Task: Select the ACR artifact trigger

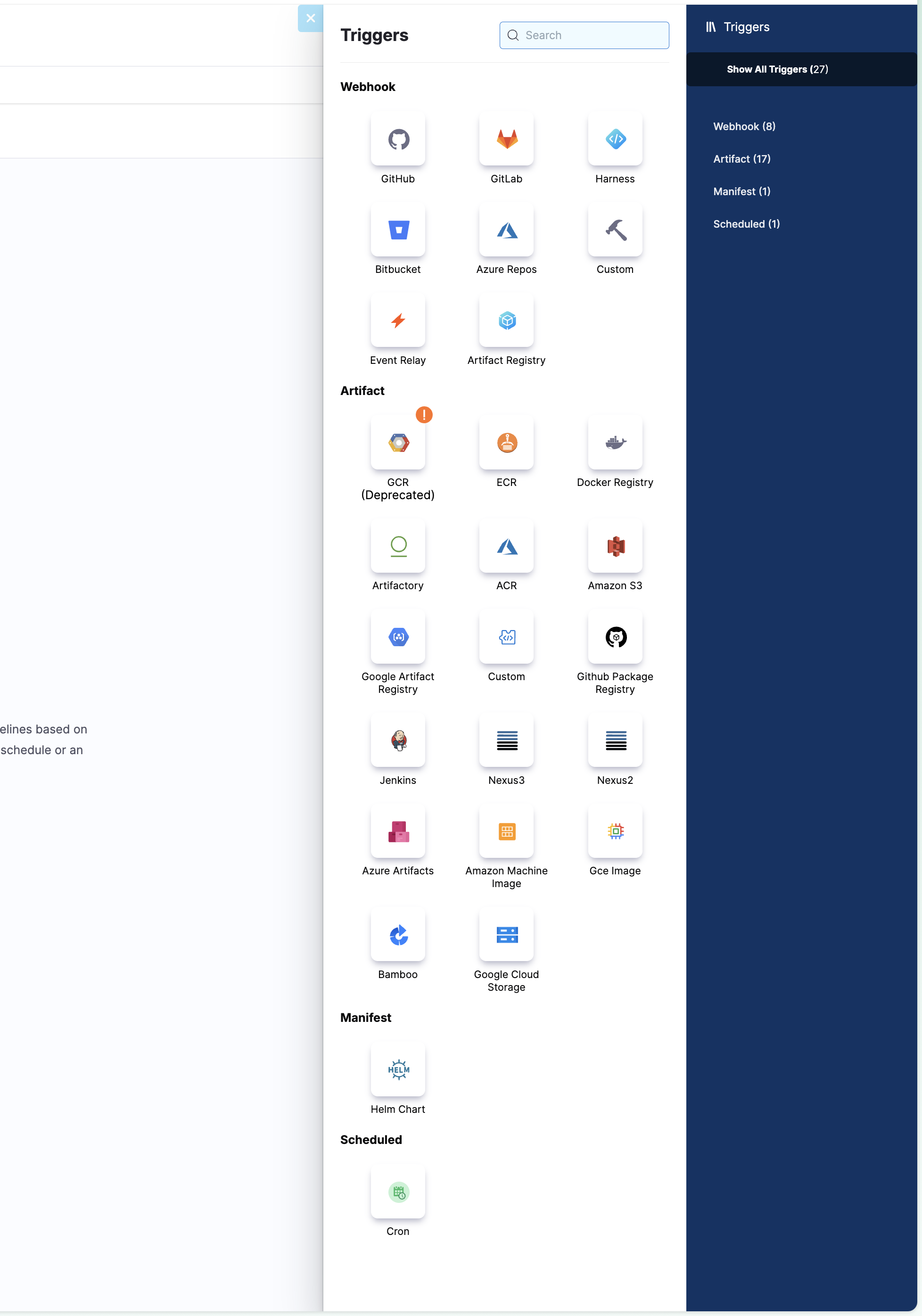Action: 507,546
